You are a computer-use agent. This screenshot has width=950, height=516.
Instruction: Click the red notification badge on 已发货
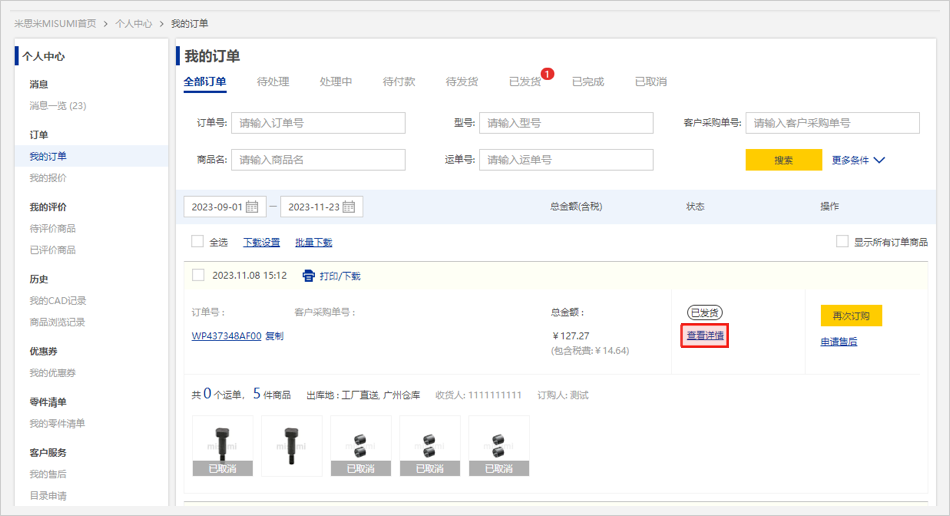[547, 73]
